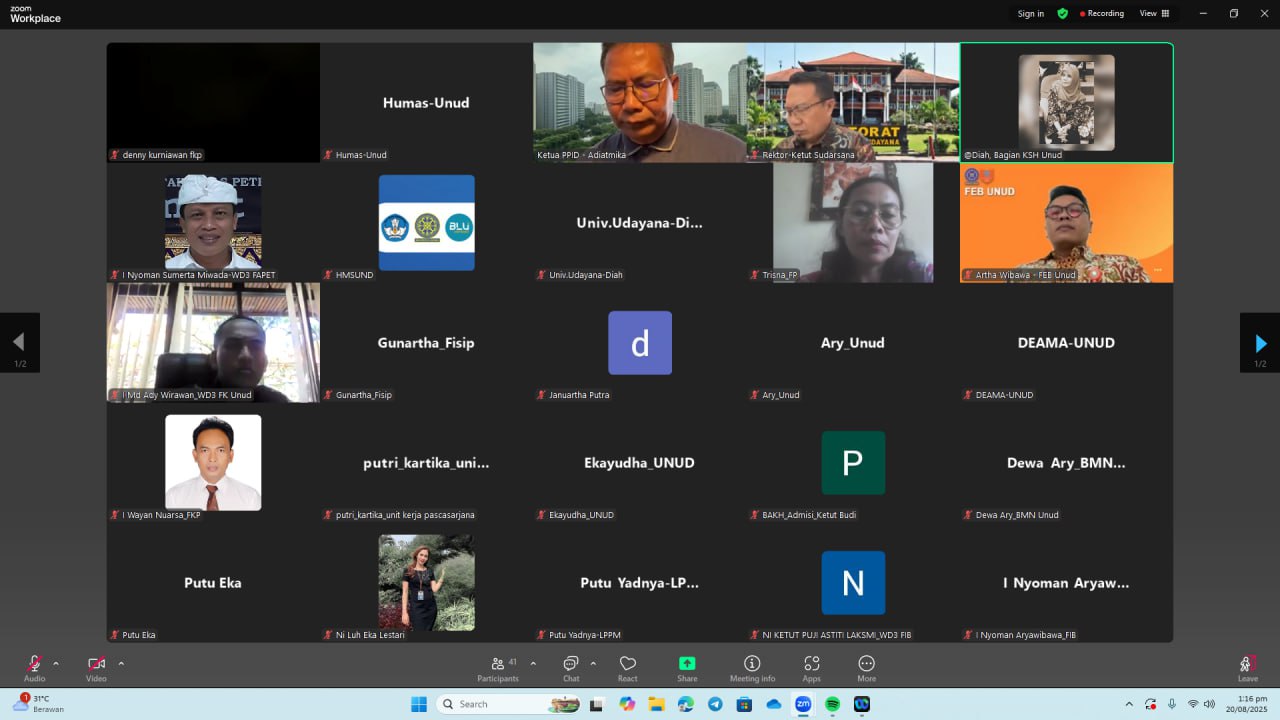
Task: Go to next page of participants
Action: (1260, 343)
